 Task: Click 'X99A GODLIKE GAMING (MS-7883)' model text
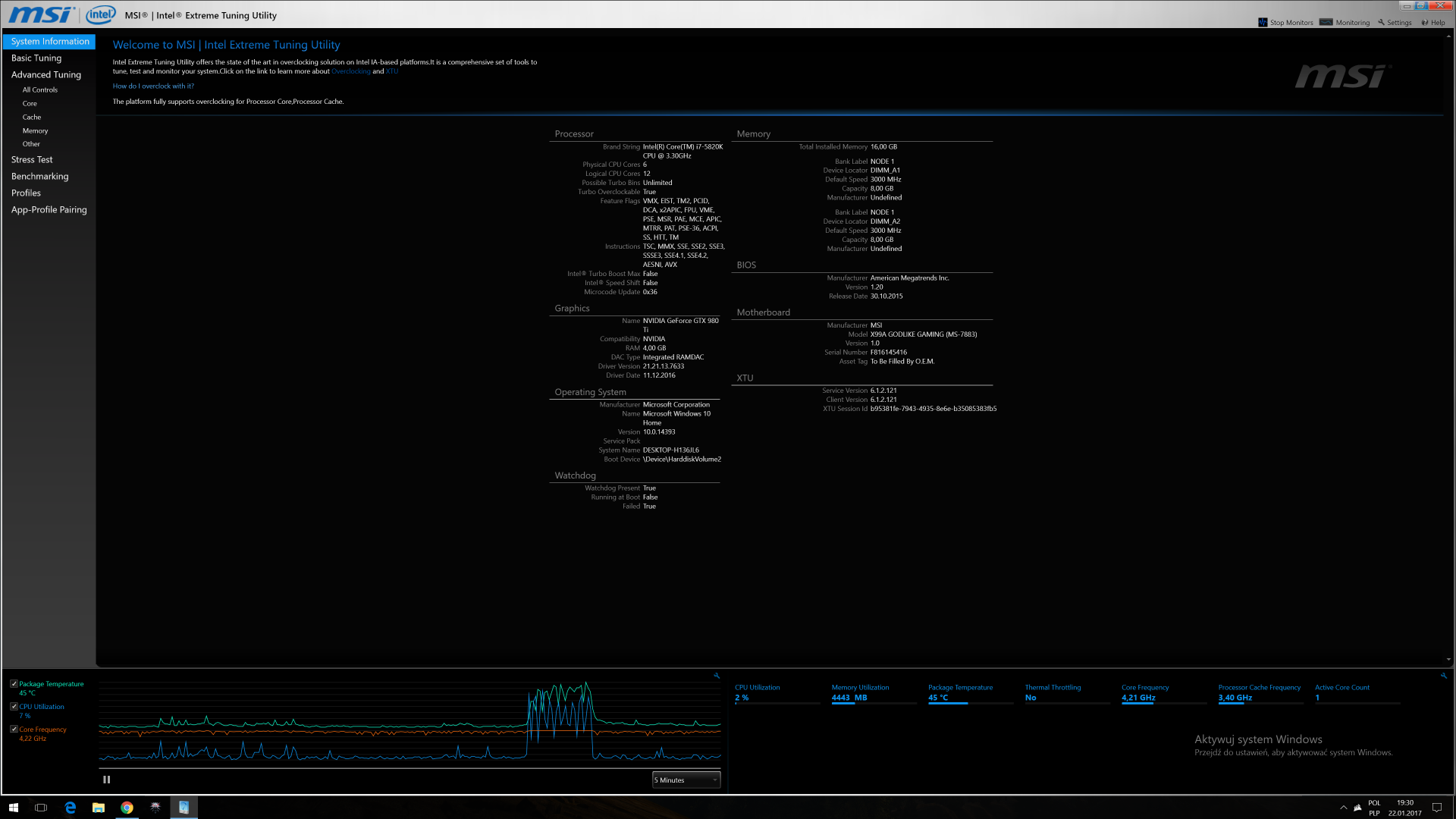point(924,334)
